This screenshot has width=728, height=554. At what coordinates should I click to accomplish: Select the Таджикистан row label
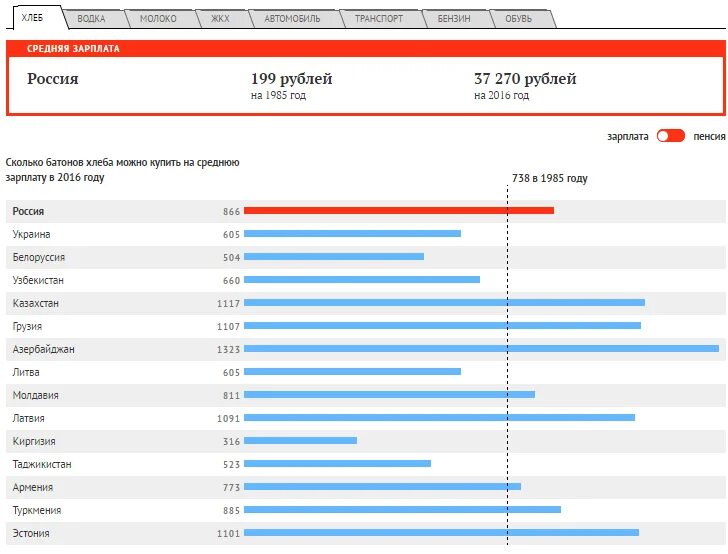click(x=42, y=464)
